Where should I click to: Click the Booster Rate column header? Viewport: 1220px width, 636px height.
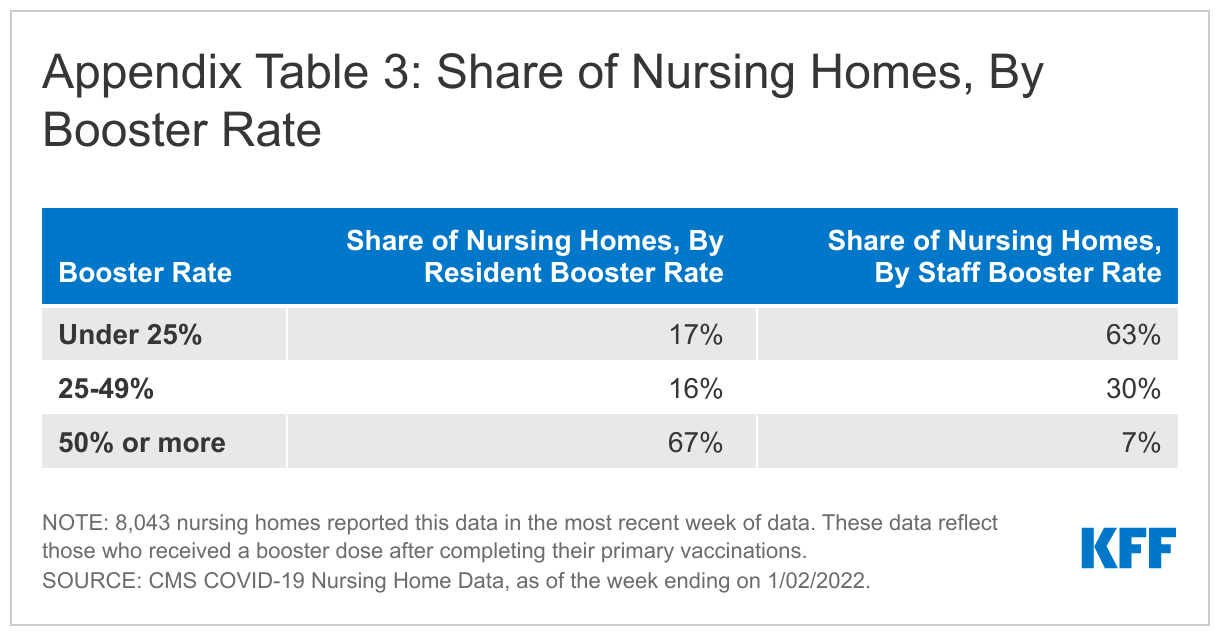[145, 273]
